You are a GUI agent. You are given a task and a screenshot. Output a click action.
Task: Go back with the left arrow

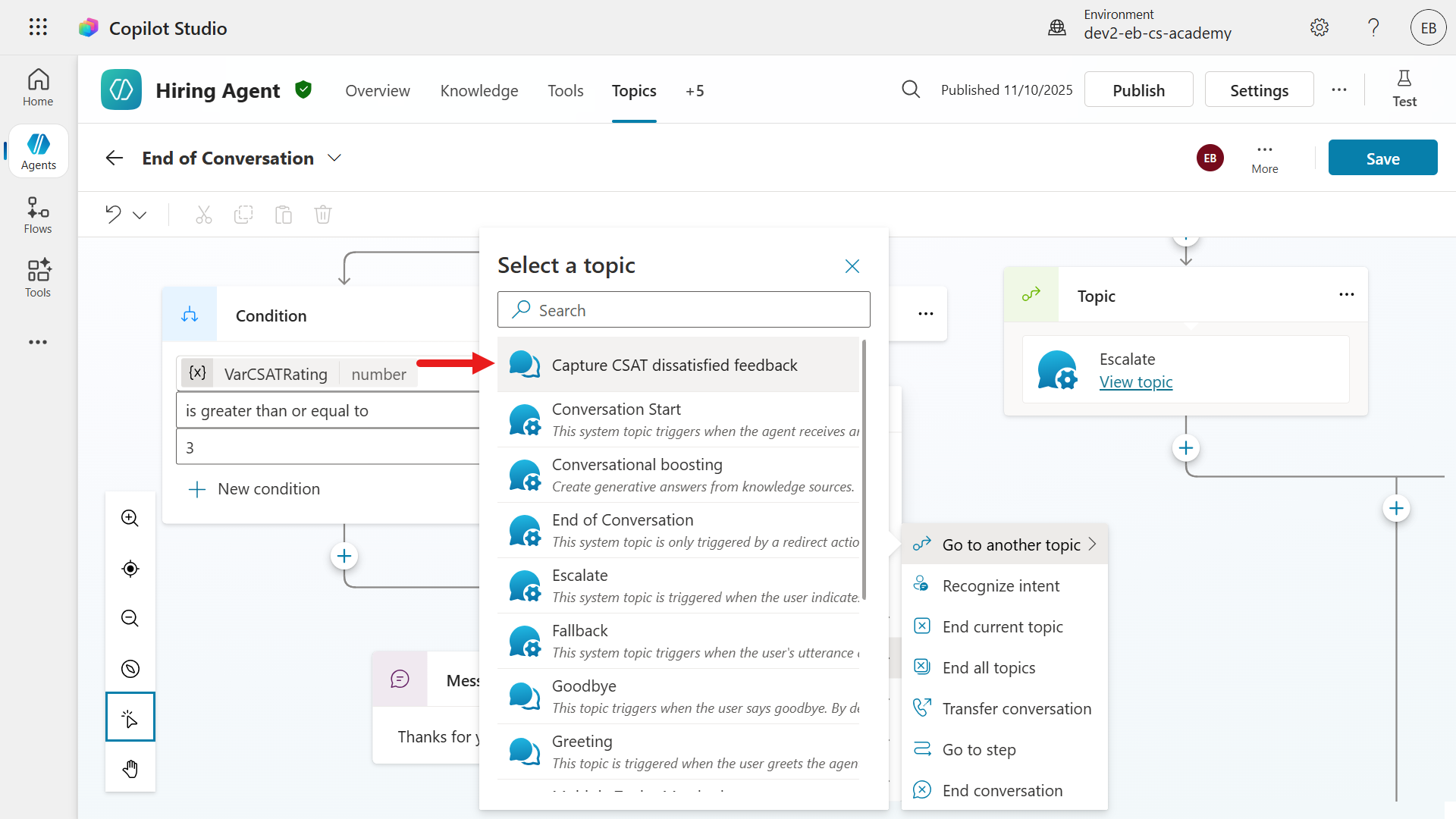(115, 158)
